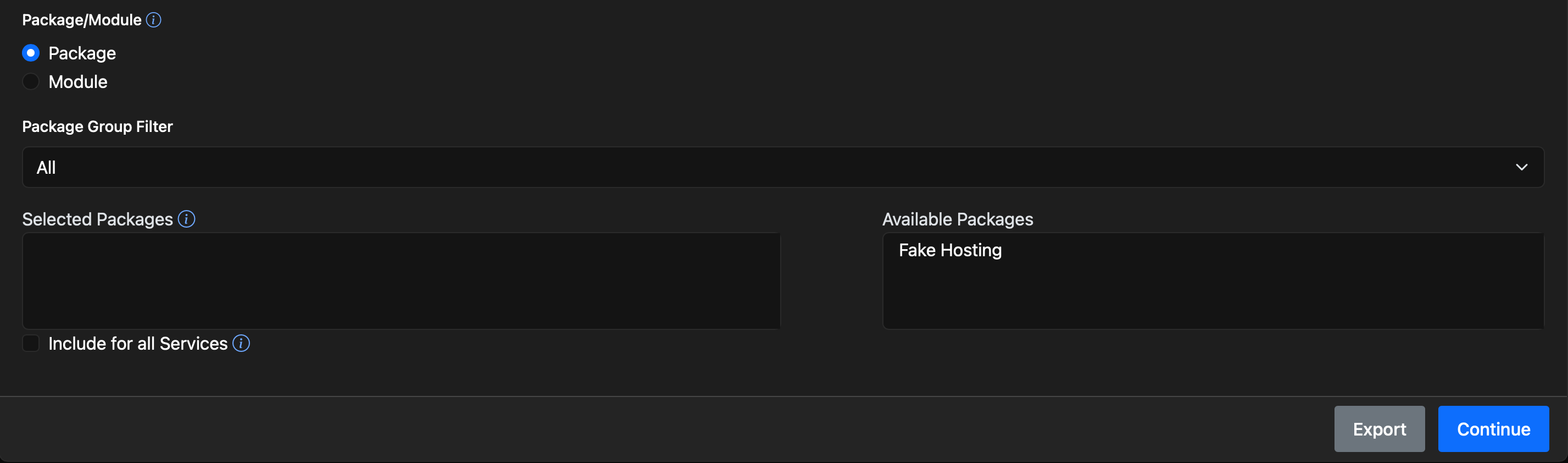This screenshot has height=463, width=1568.
Task: Click the Selected Packages heading text
Action: coord(97,219)
